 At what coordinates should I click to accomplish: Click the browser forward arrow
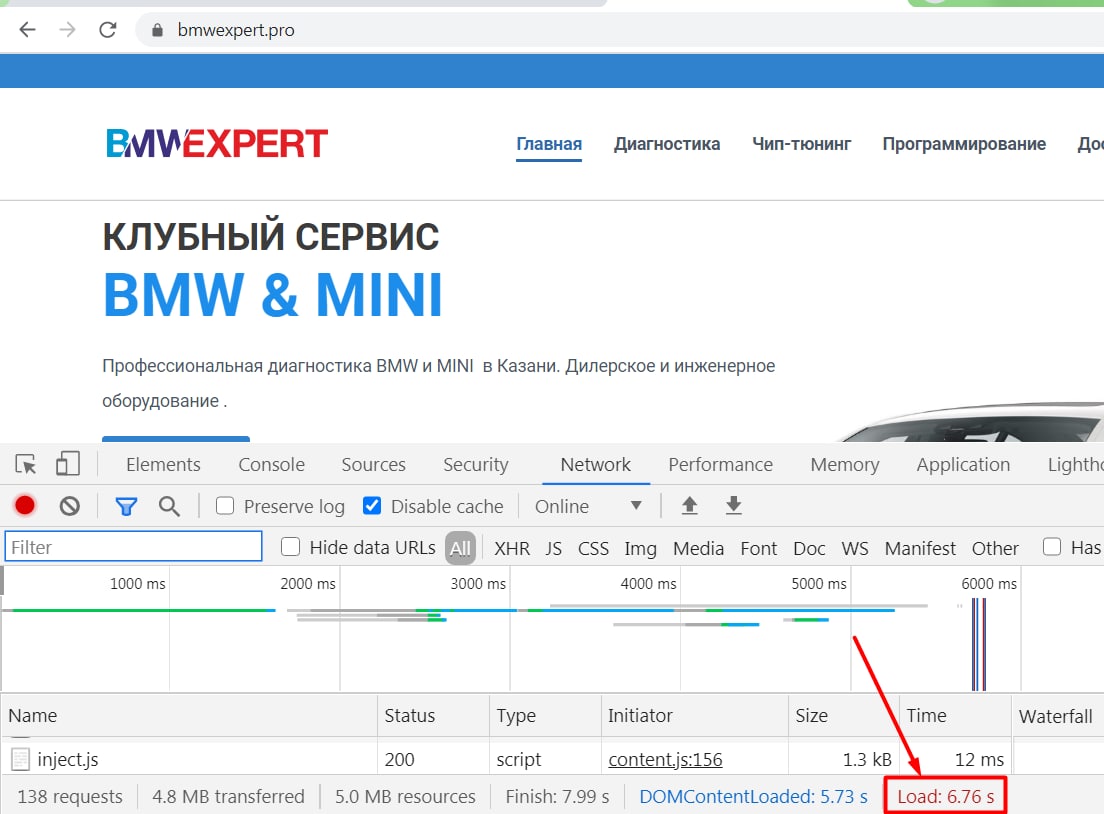[x=68, y=30]
